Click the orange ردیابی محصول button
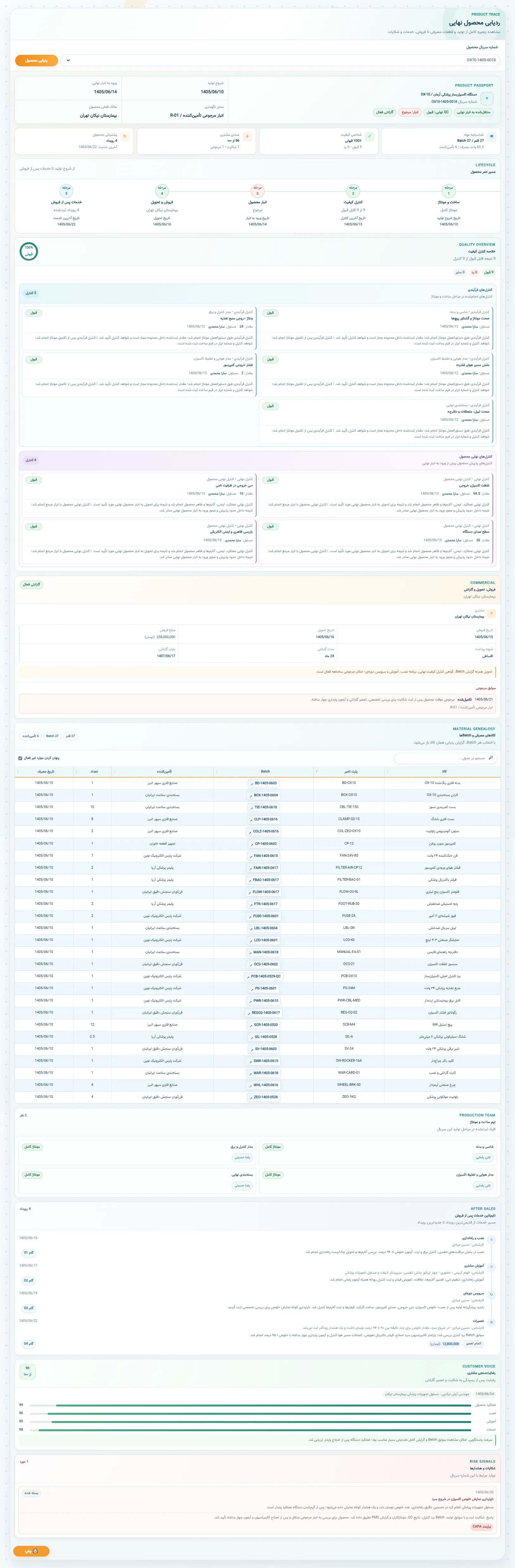515x1568 pixels. tap(36, 60)
